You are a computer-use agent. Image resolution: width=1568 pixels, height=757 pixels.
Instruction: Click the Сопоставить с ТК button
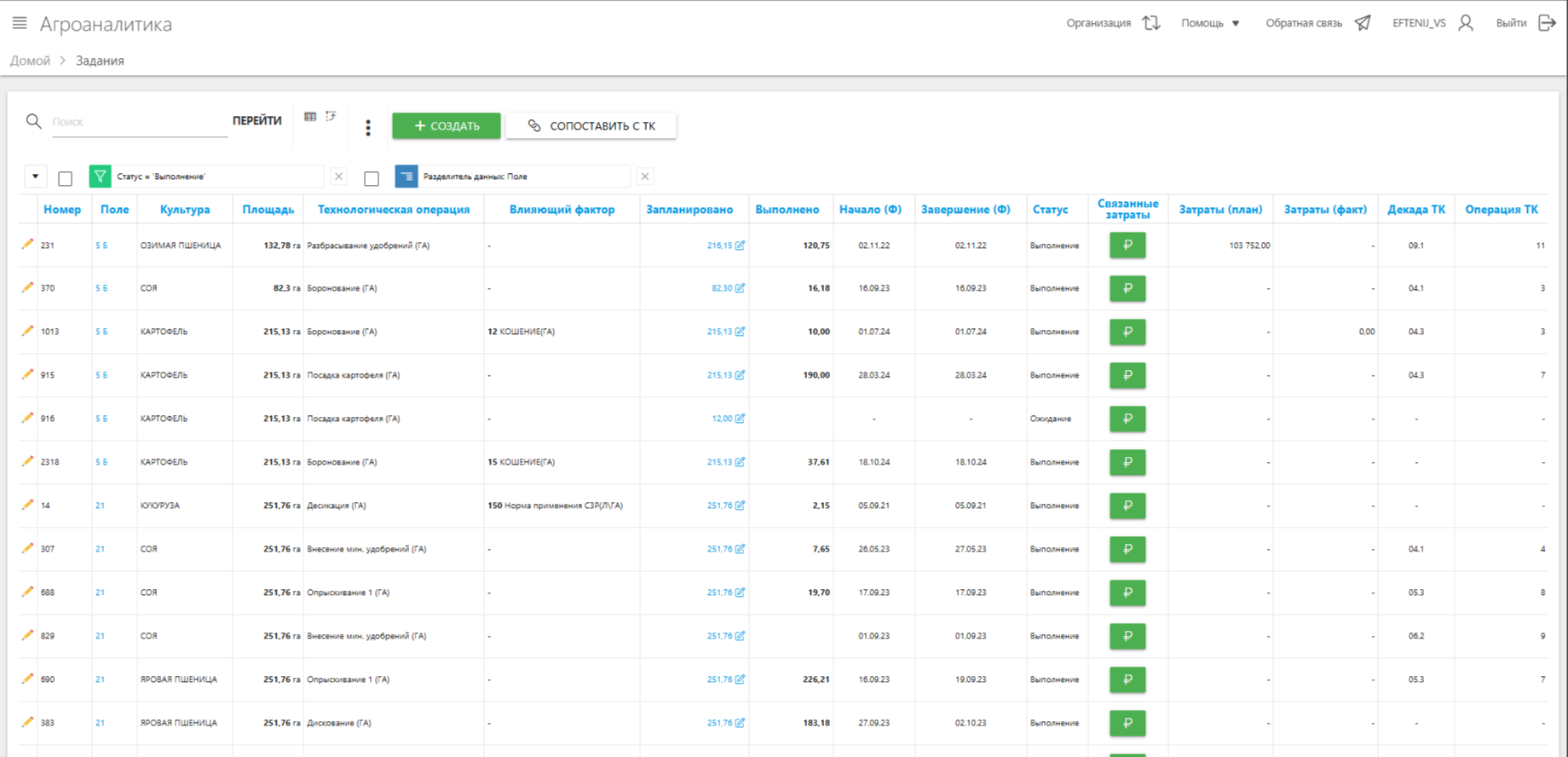point(591,125)
